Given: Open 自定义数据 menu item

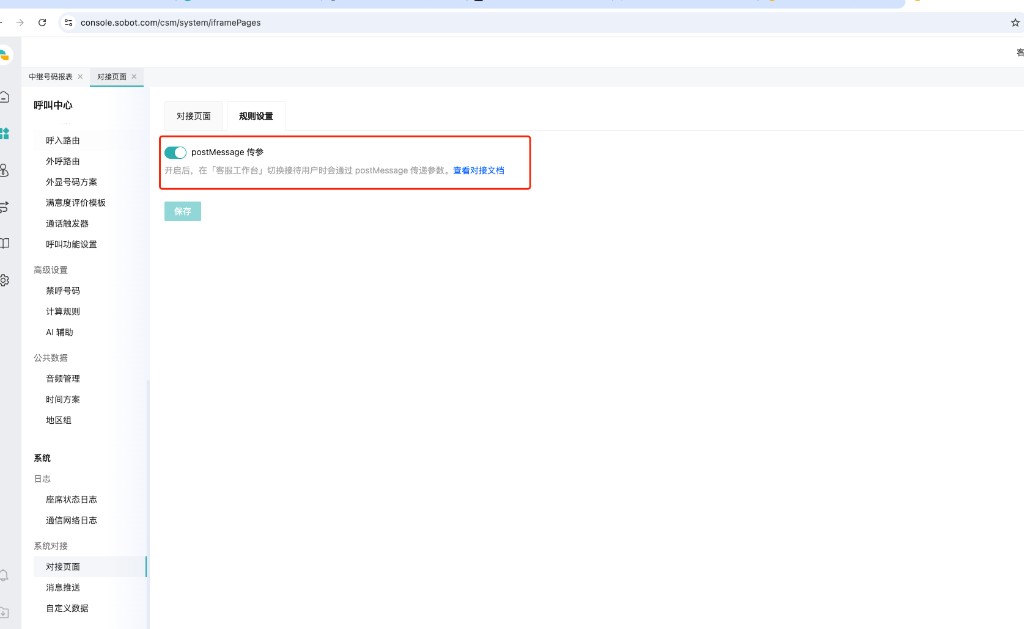Looking at the screenshot, I should tap(67, 609).
